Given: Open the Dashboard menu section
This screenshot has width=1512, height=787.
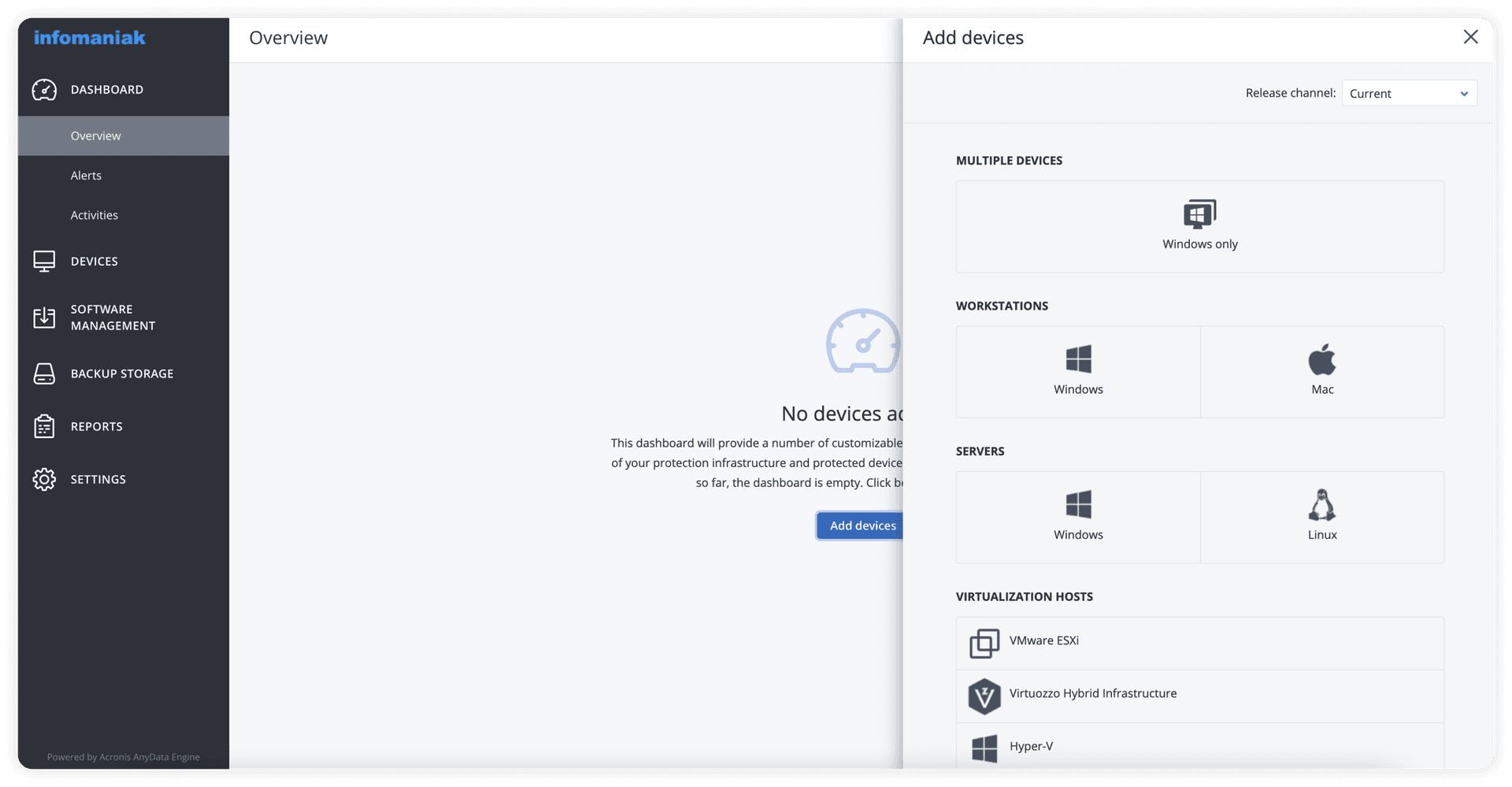Looking at the screenshot, I should tap(124, 90).
